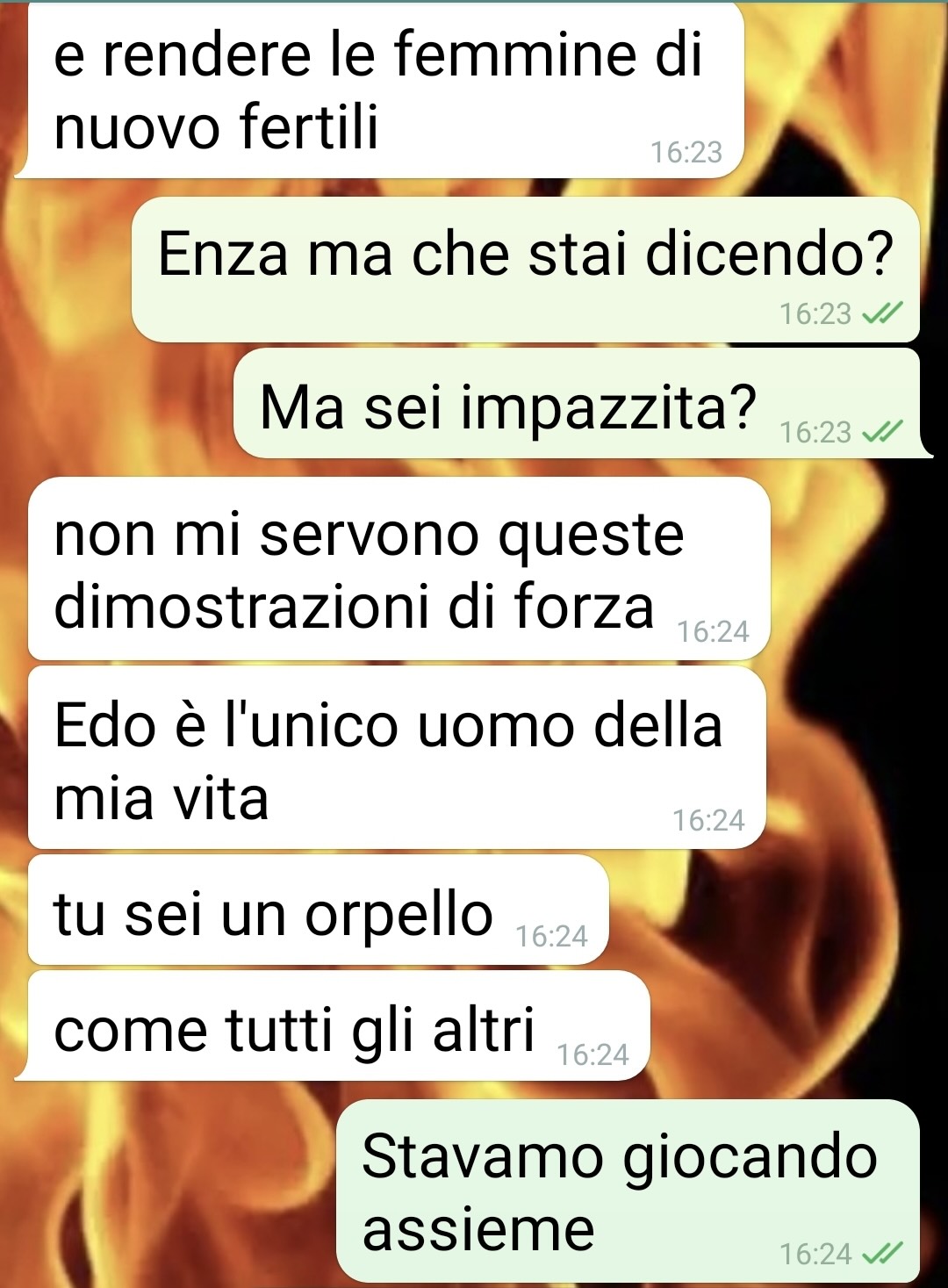Tap the 16:24 timestamp beside 'tu sei un orpello'

551,936
